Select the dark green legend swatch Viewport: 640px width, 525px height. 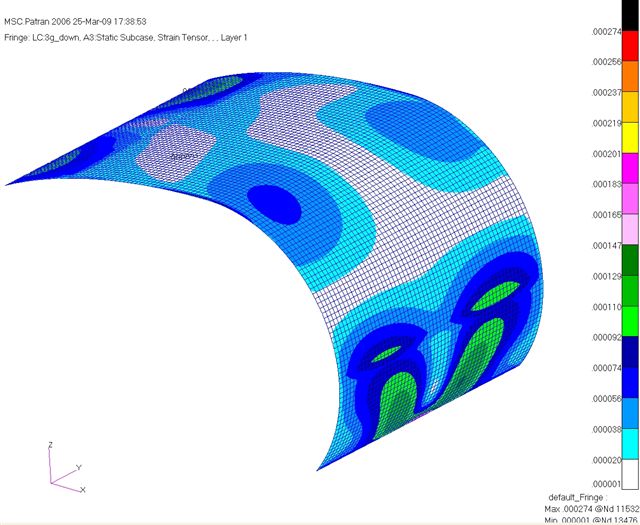tap(630, 260)
